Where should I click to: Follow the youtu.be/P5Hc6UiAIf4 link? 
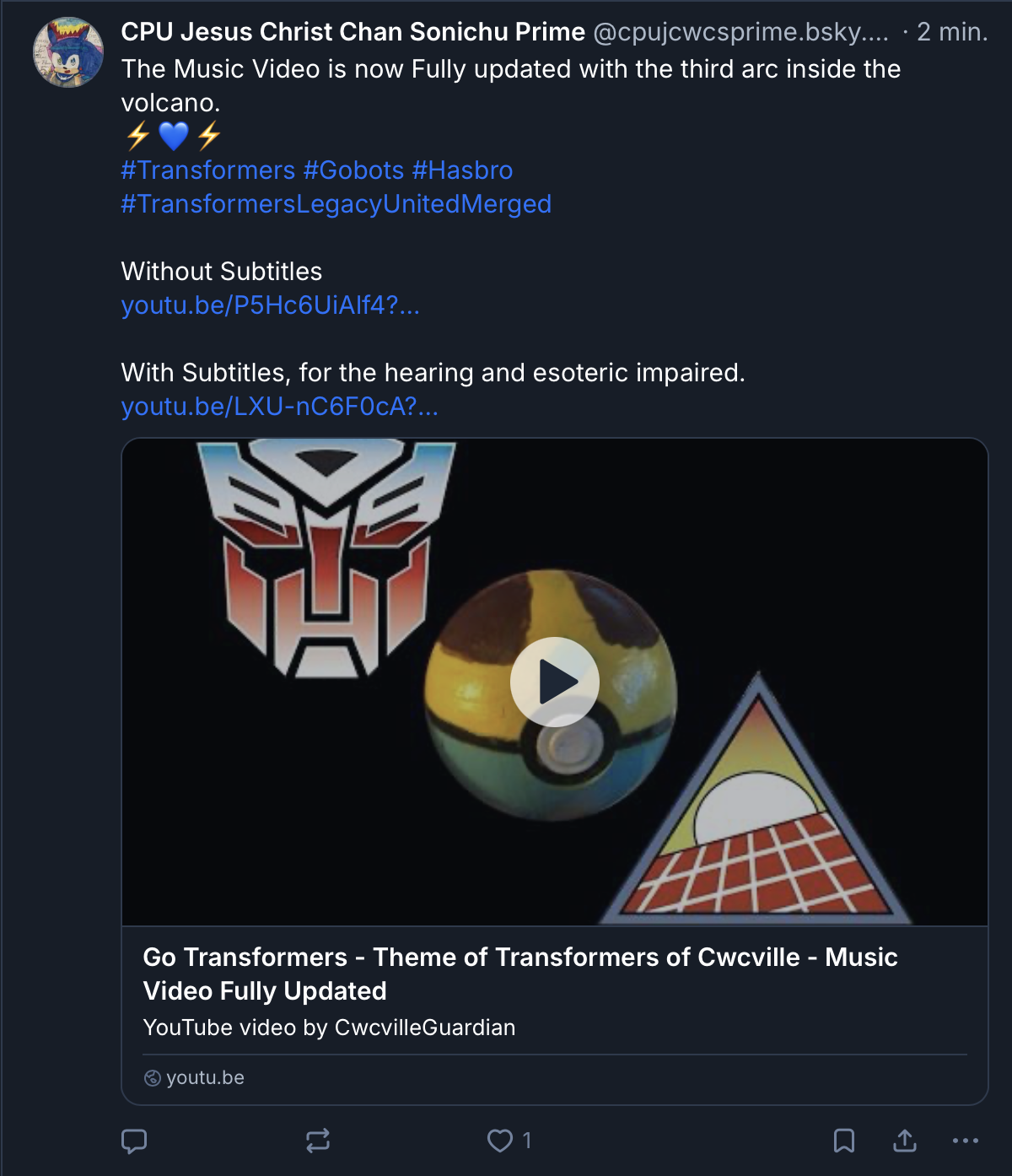click(x=270, y=305)
